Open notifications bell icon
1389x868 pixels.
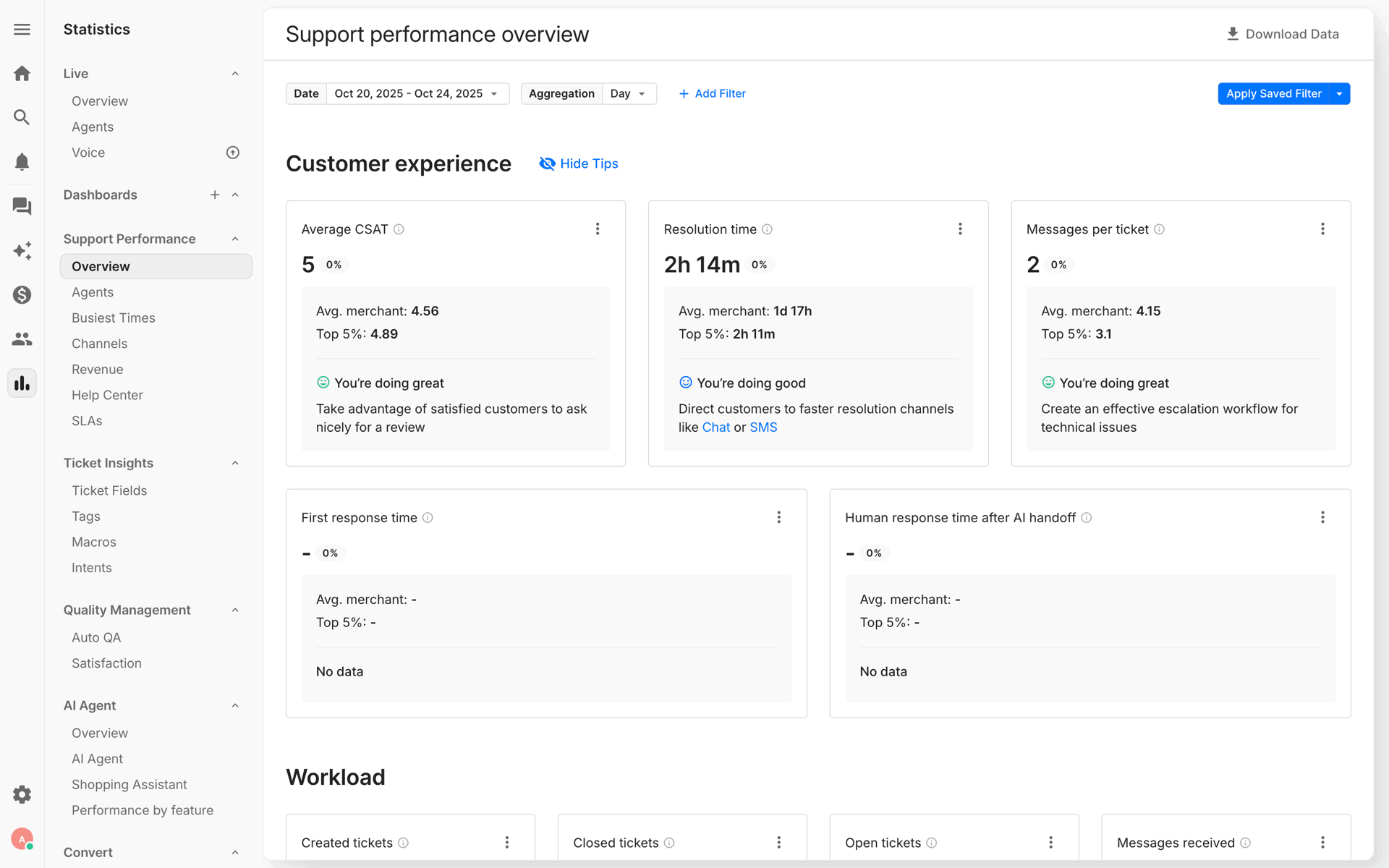click(22, 161)
